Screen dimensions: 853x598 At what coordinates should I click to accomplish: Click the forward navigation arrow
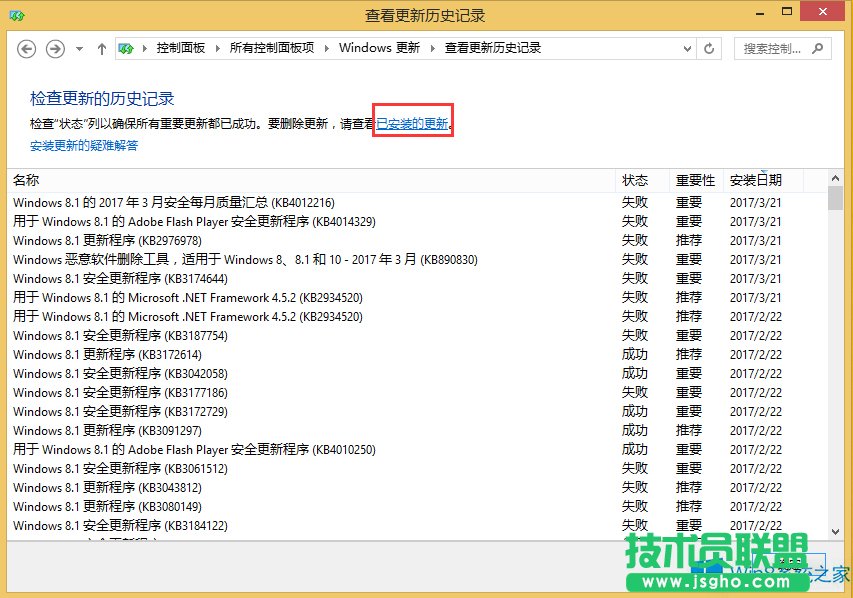point(55,48)
